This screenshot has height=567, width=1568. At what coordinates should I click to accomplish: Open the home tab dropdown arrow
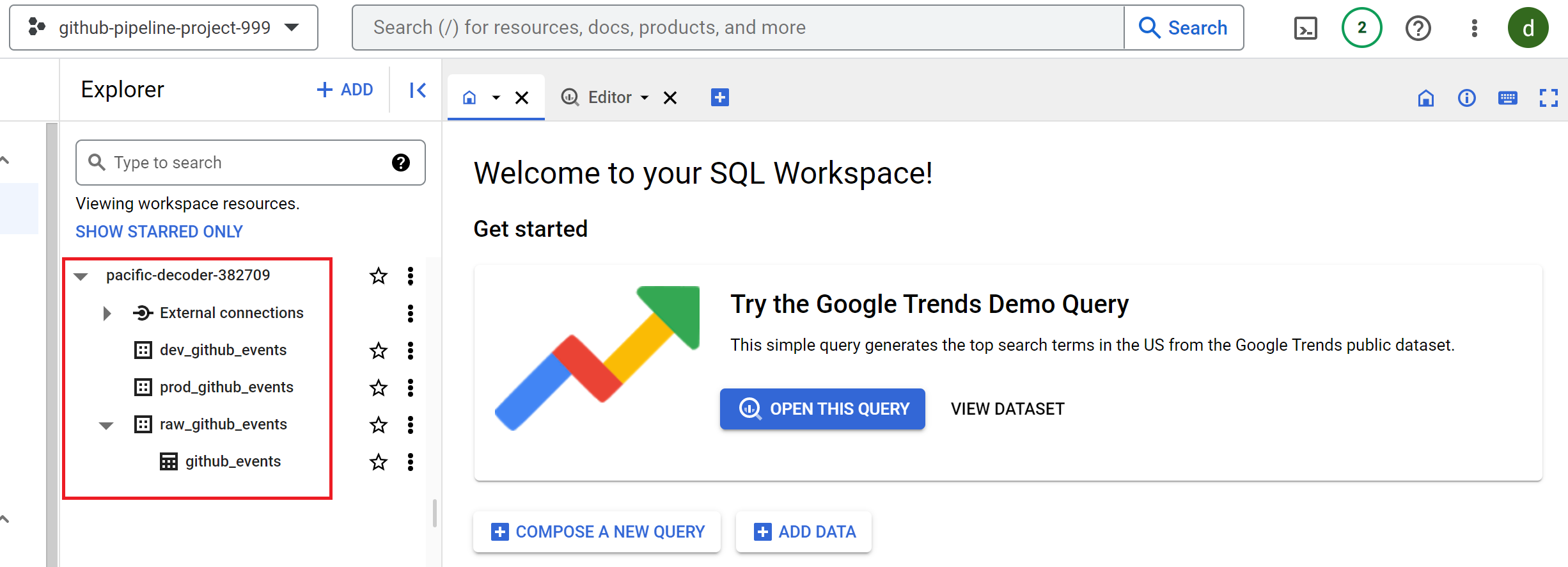point(496,98)
